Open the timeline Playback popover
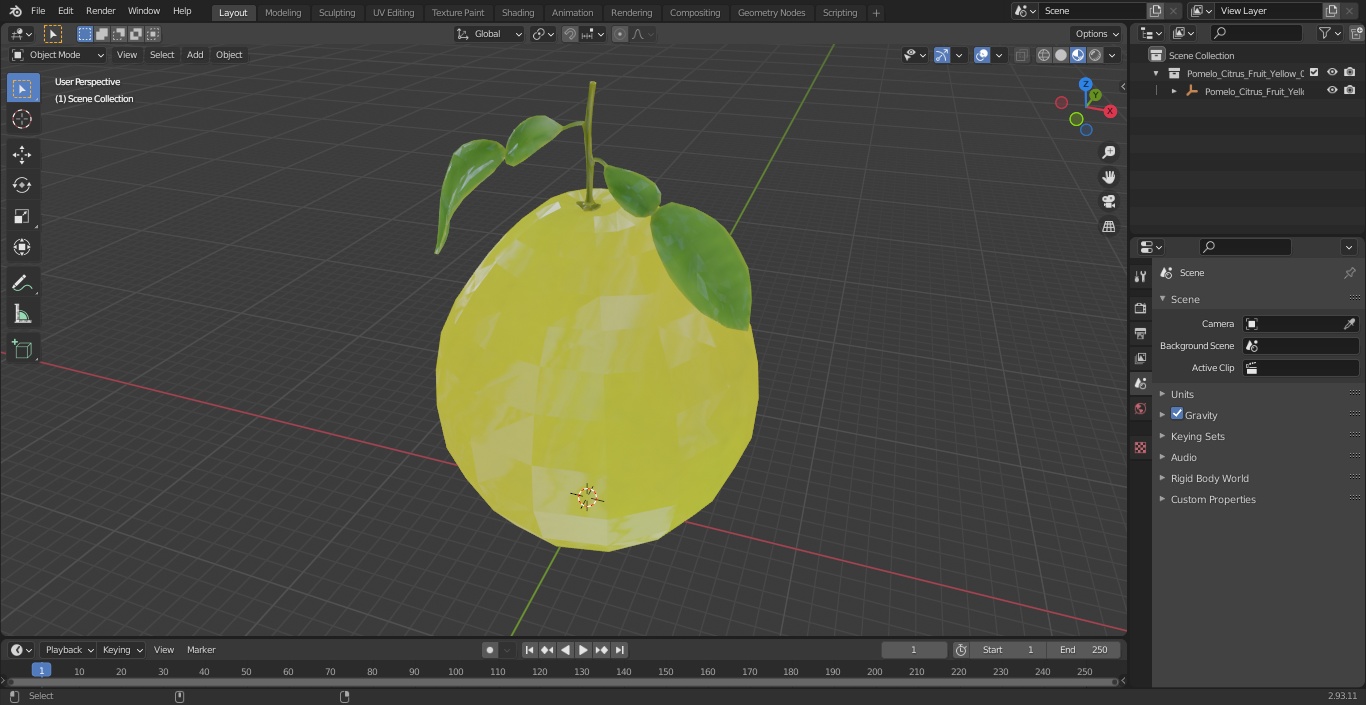This screenshot has height=705, width=1366. 68,650
